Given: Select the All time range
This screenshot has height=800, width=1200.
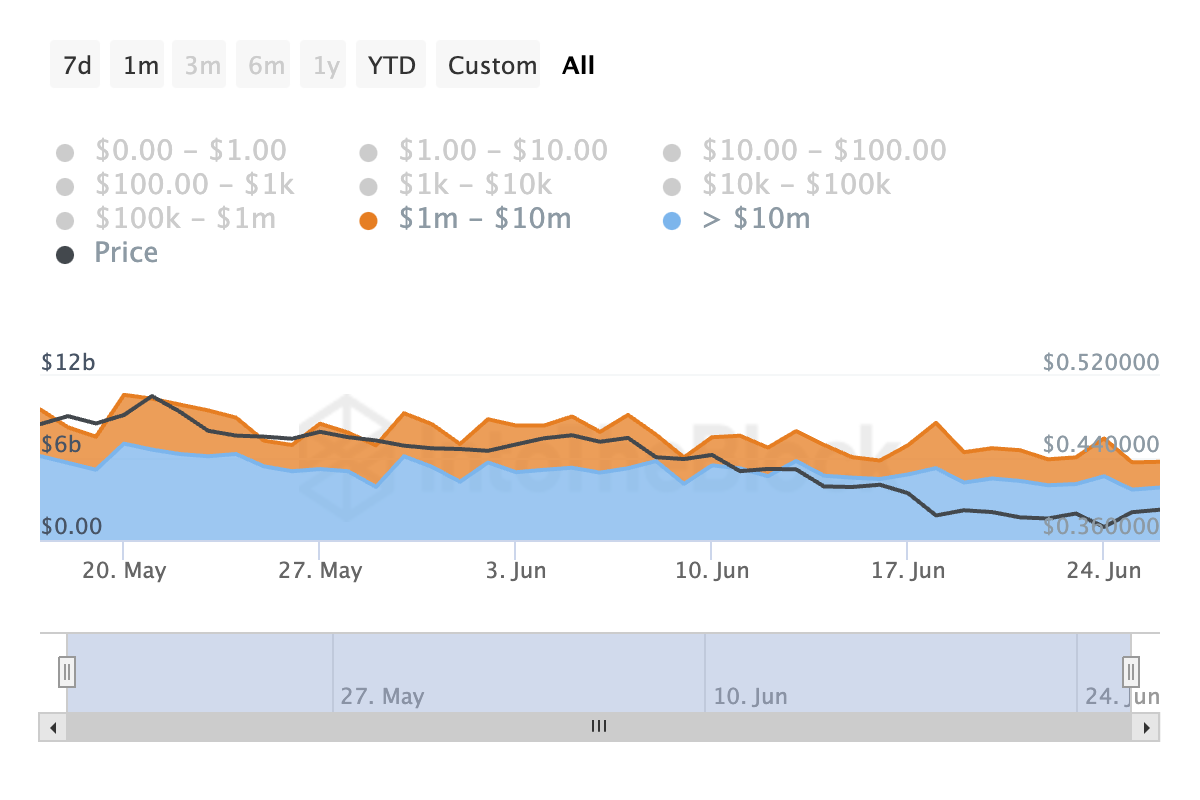Looking at the screenshot, I should click(578, 66).
